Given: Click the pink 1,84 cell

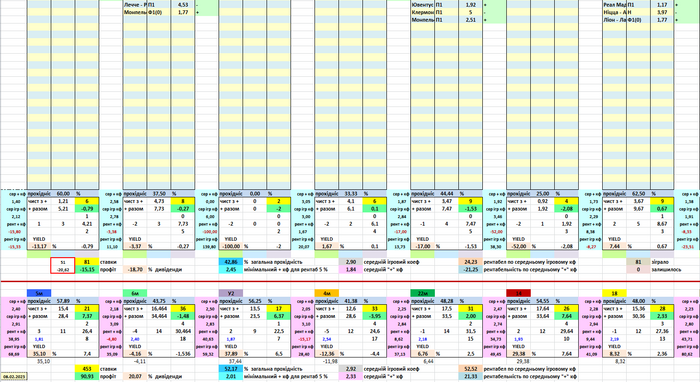Looking at the screenshot, I should (x=350, y=270).
